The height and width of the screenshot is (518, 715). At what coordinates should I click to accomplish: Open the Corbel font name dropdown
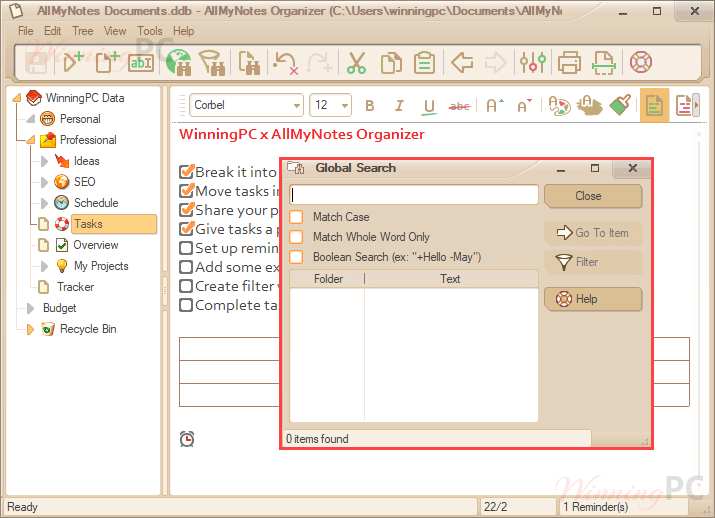[297, 106]
